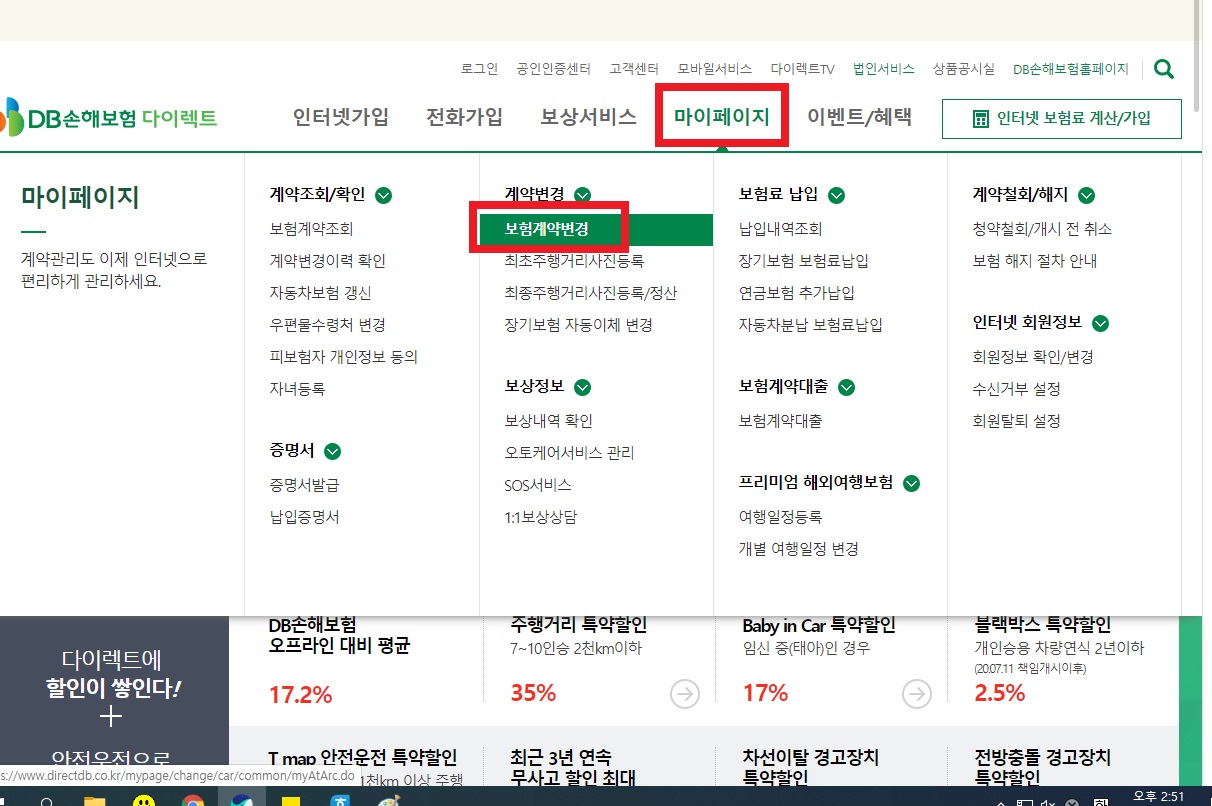Expand the 계약변경 chevron
1212x806 pixels.
pos(583,195)
